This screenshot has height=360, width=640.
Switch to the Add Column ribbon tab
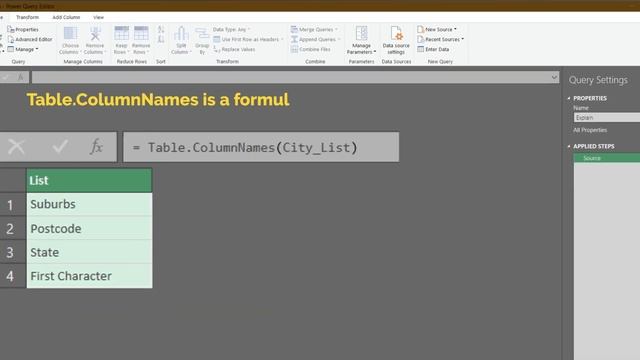[x=66, y=17]
